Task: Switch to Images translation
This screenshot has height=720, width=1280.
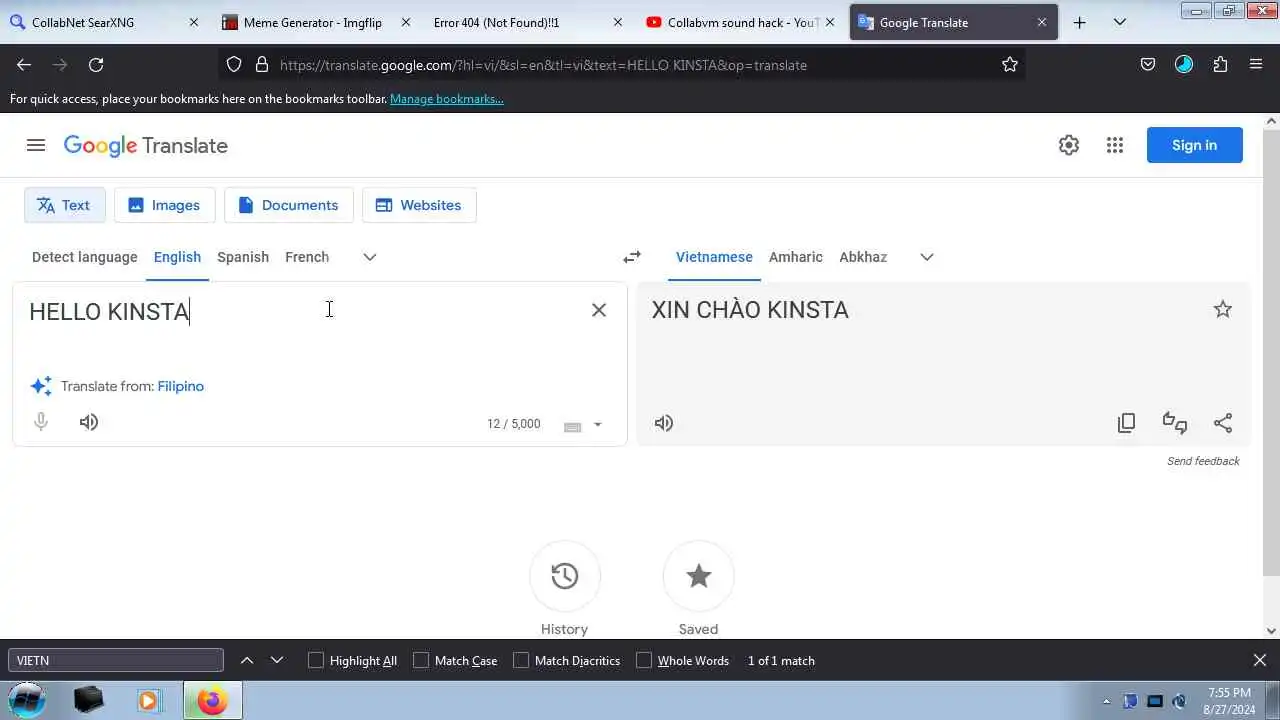Action: coord(164,205)
